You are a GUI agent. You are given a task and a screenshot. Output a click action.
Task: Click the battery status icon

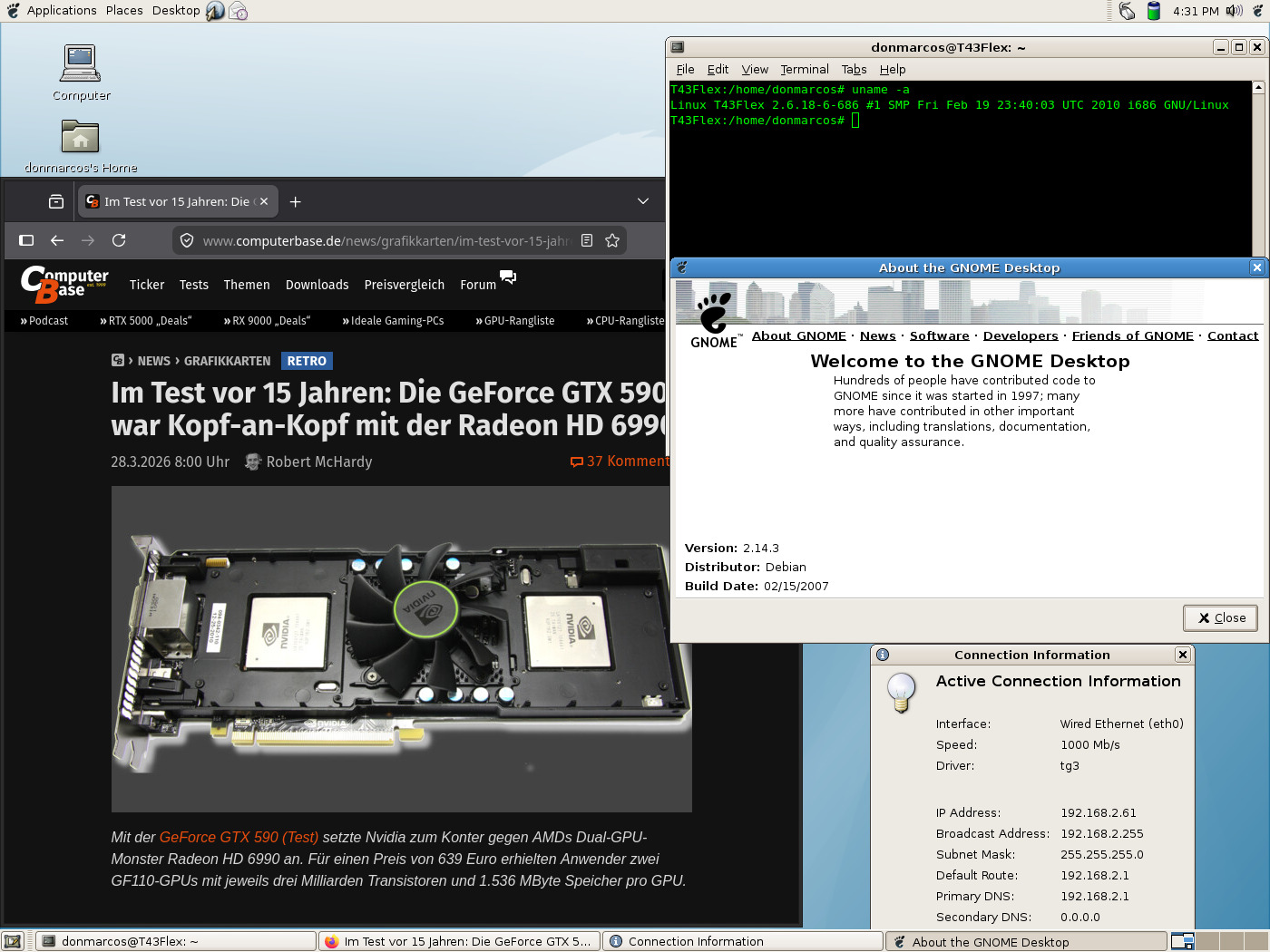pos(1154,11)
